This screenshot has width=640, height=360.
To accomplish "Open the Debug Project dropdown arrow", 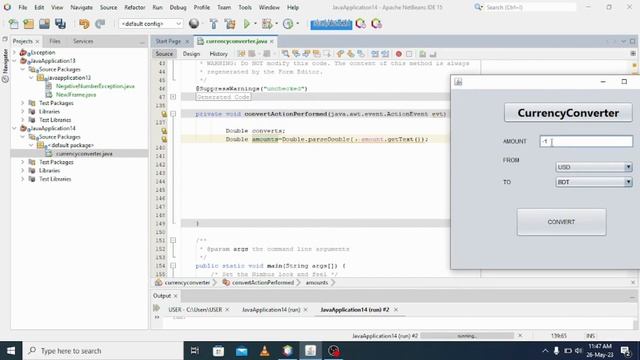I will click(x=276, y=24).
